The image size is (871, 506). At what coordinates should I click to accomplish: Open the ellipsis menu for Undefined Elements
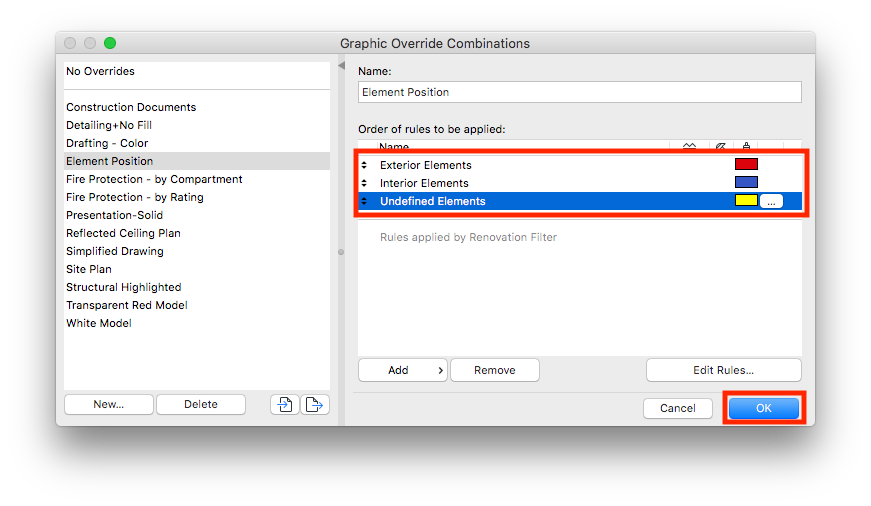coord(770,201)
